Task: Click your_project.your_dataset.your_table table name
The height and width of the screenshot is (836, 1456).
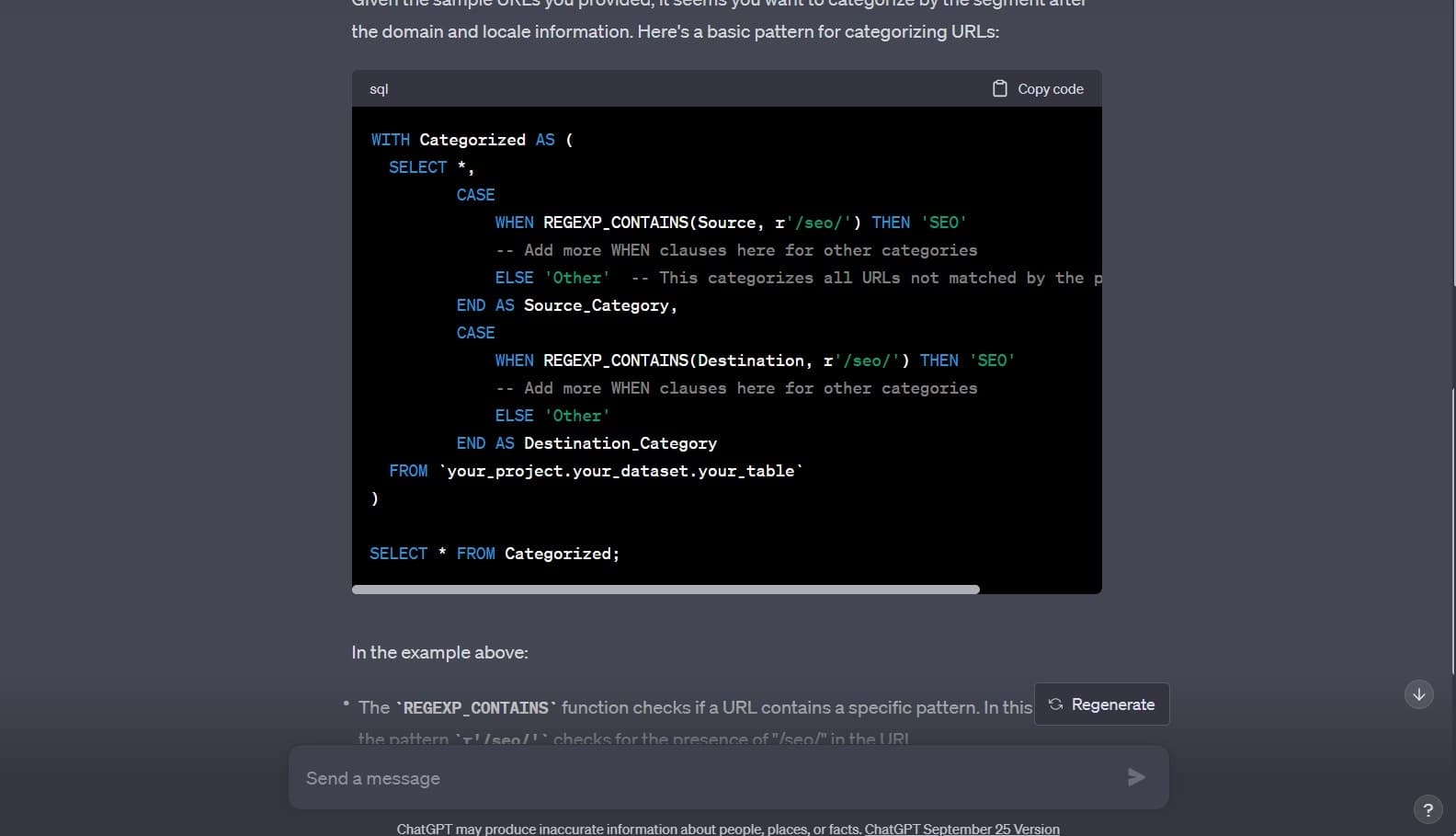Action: 620,471
